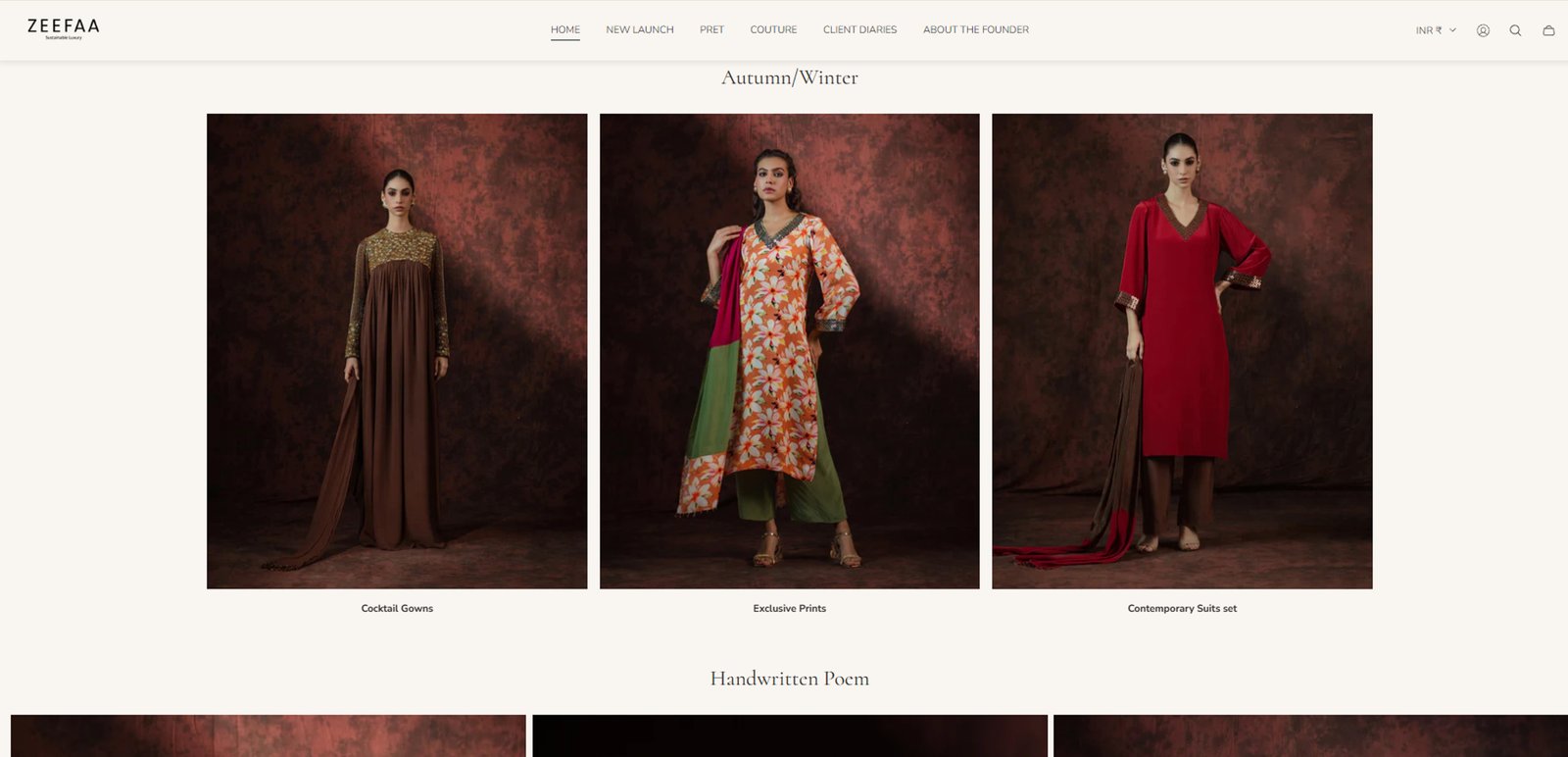Screen dimensions: 1568x757
Task: Open the COUTURE navigation item
Action: (x=773, y=29)
